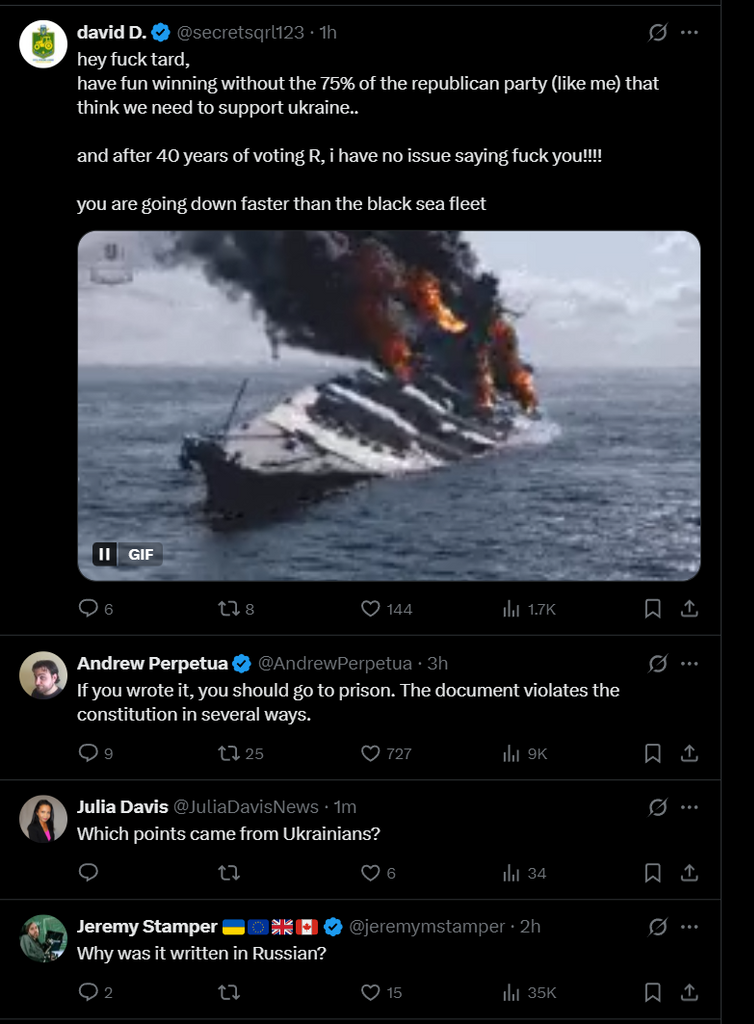This screenshot has height=1024, width=754.
Task: Reply to david D.'s post
Action: (x=89, y=608)
